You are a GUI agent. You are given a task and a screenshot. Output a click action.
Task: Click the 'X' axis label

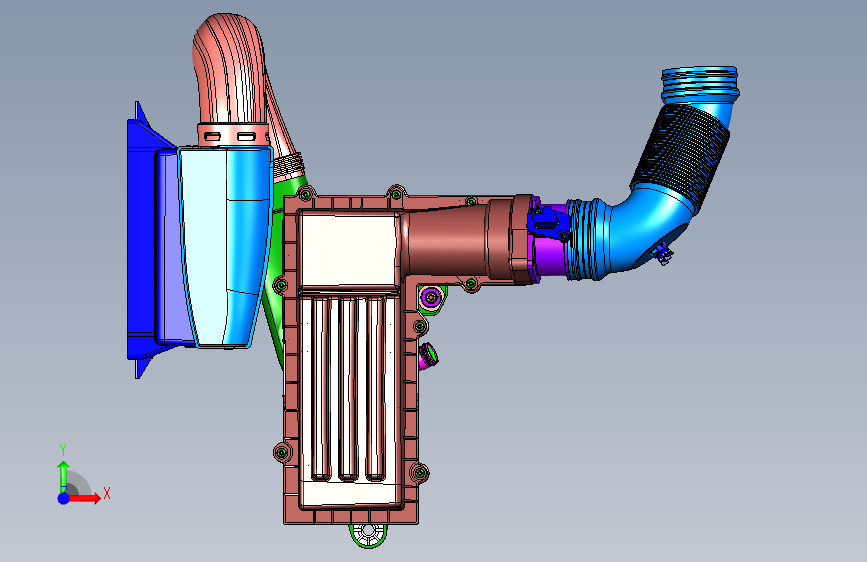point(107,493)
